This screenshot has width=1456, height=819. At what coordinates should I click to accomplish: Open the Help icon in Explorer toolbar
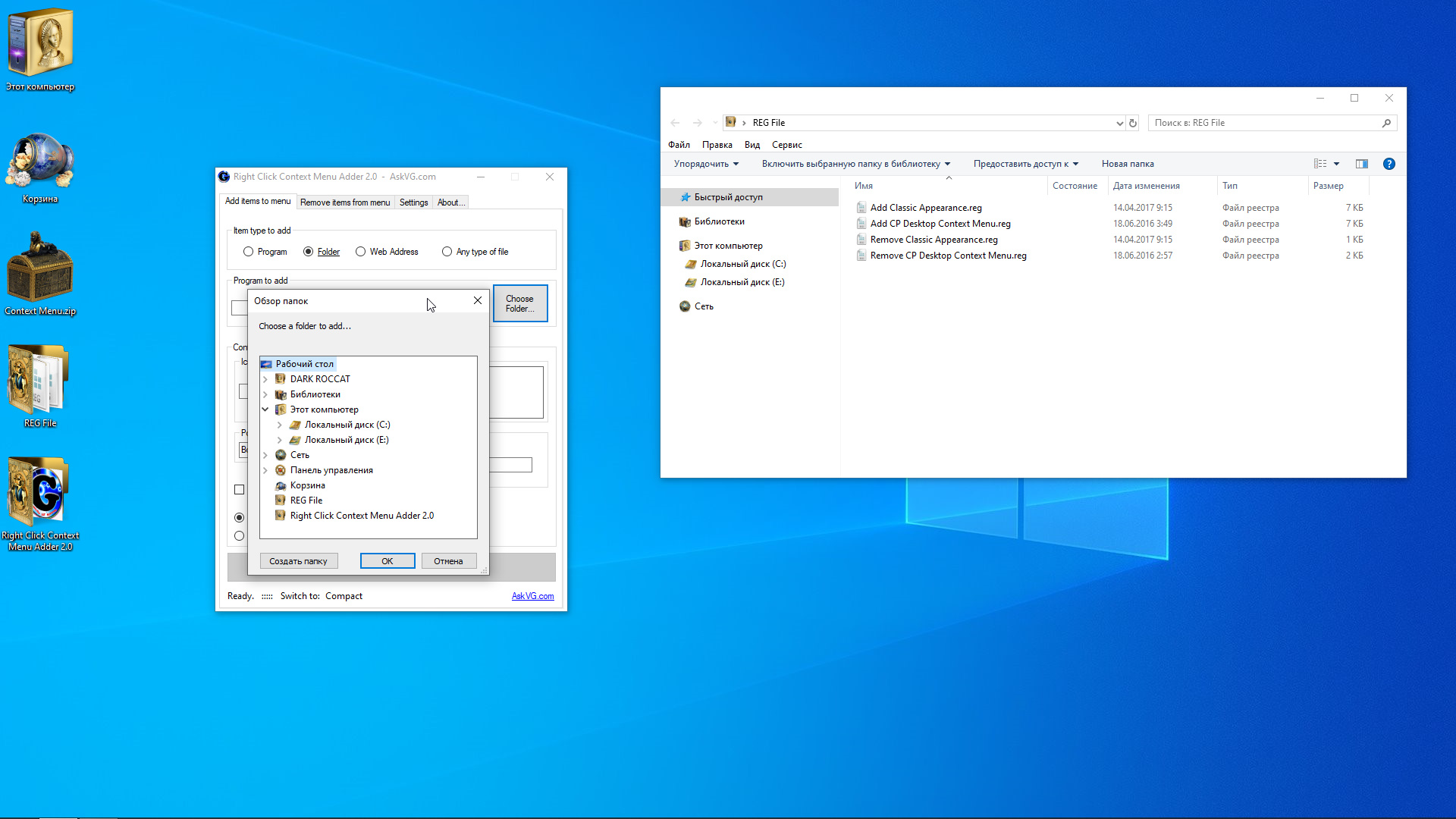[x=1389, y=164]
